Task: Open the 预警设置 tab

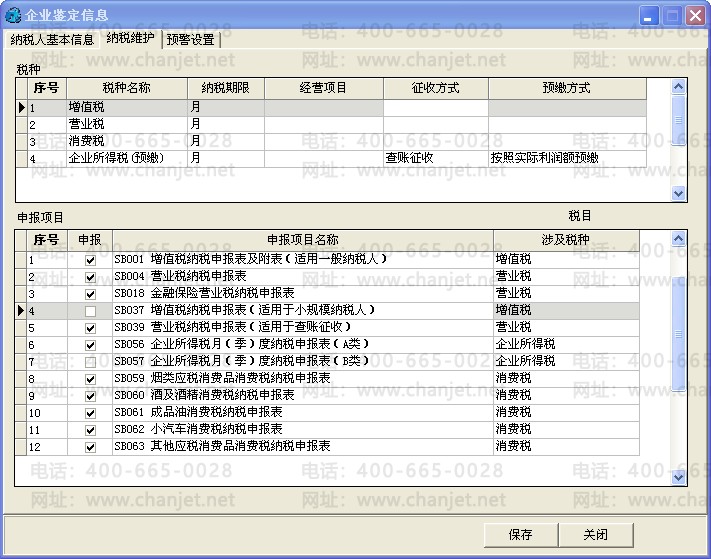Action: 190,40
